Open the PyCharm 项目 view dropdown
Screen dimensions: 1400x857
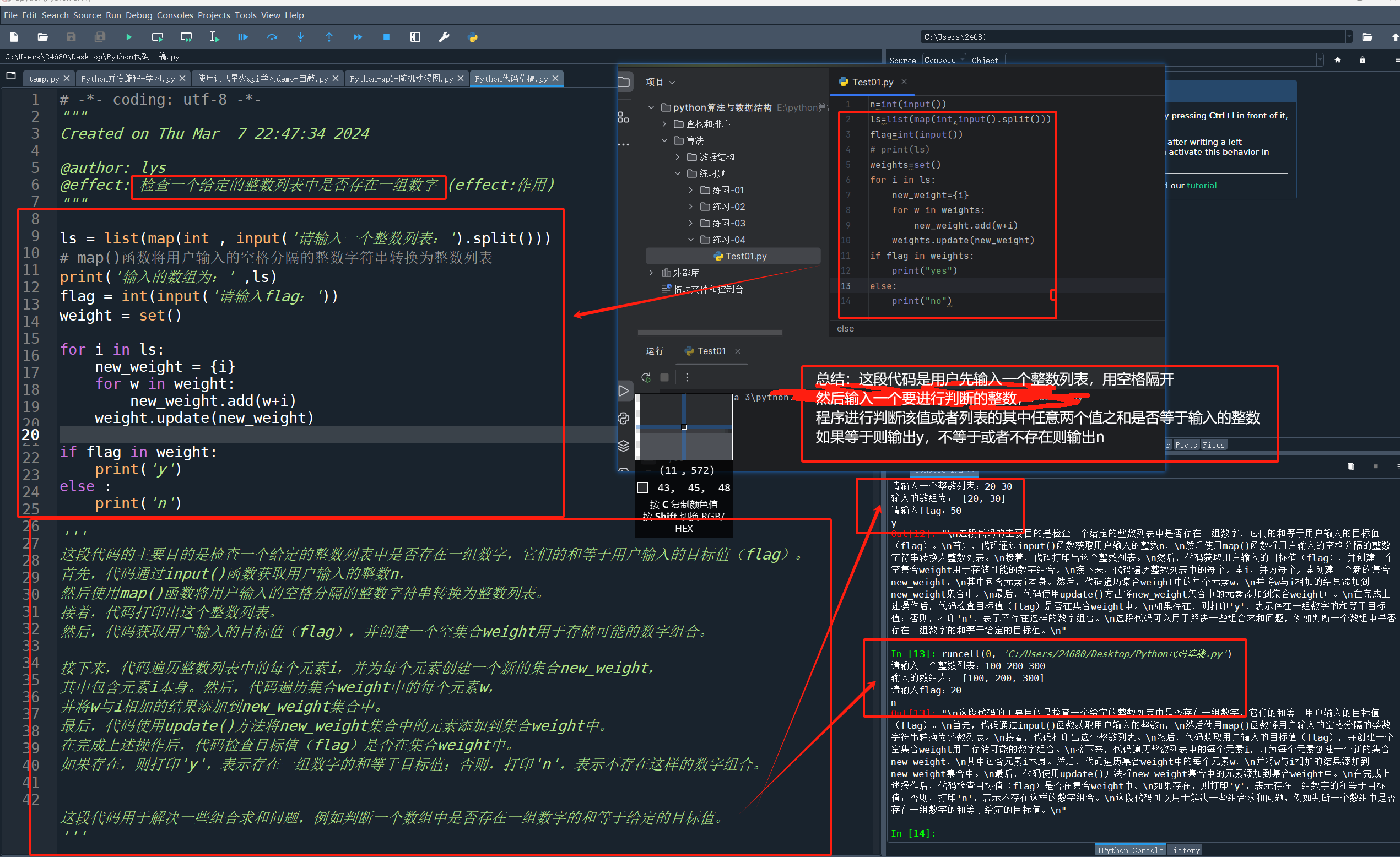point(660,83)
